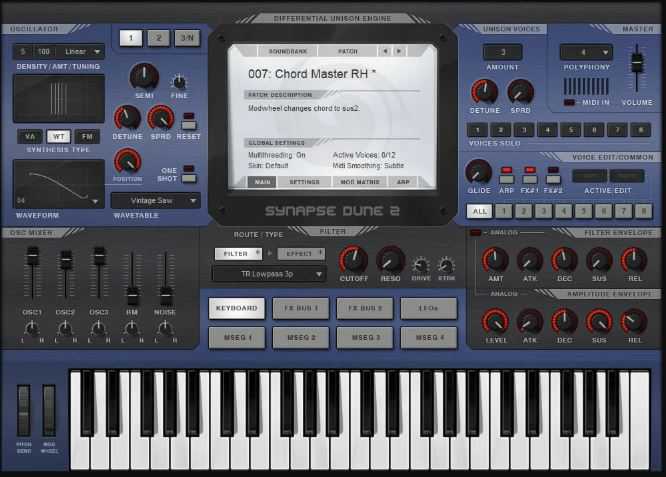The height and width of the screenshot is (477, 666).
Task: Click the filter envelope REL knob
Action: pos(634,260)
